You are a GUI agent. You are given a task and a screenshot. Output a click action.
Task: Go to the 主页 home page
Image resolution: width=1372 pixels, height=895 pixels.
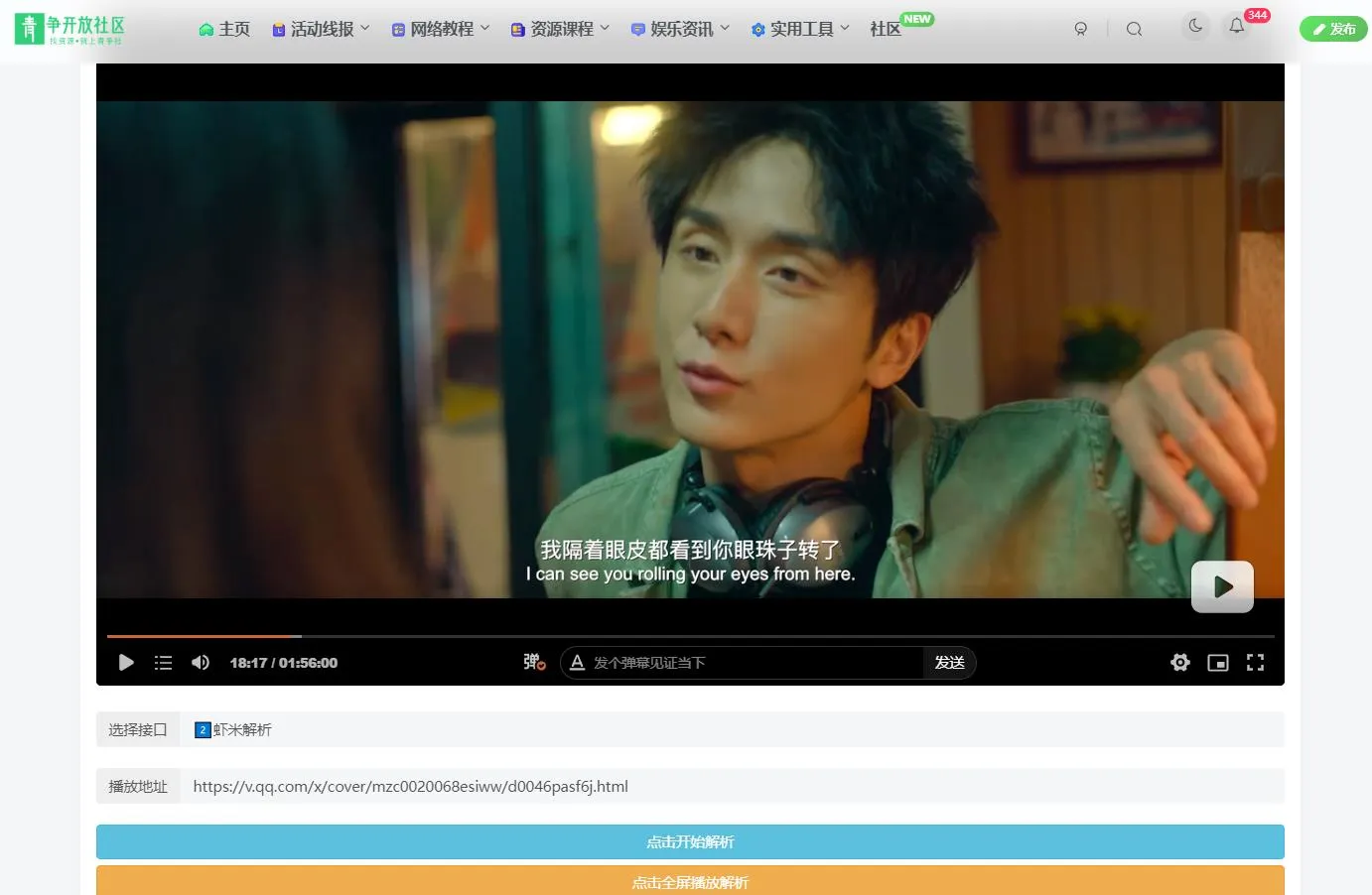coord(224,30)
